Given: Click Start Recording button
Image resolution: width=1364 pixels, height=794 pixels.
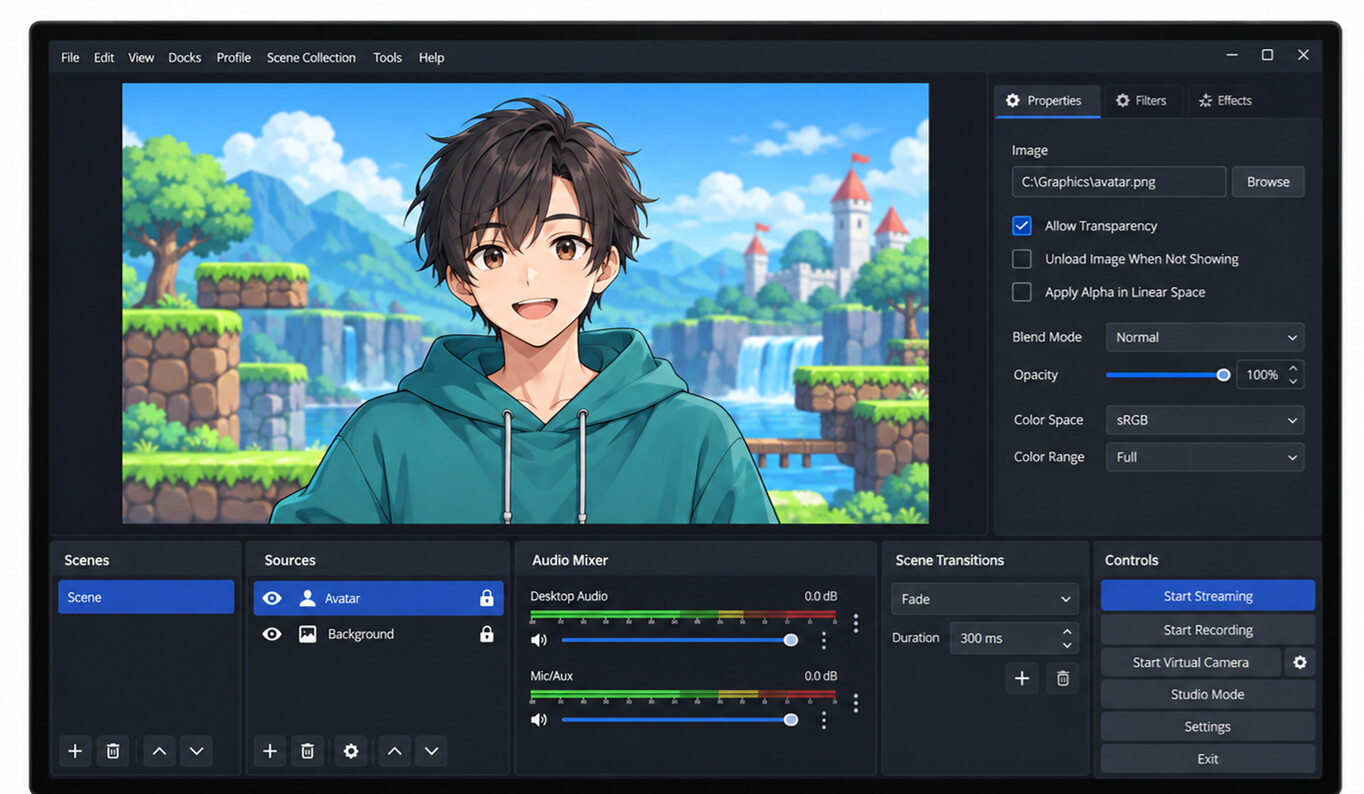Looking at the screenshot, I should [1208, 630].
